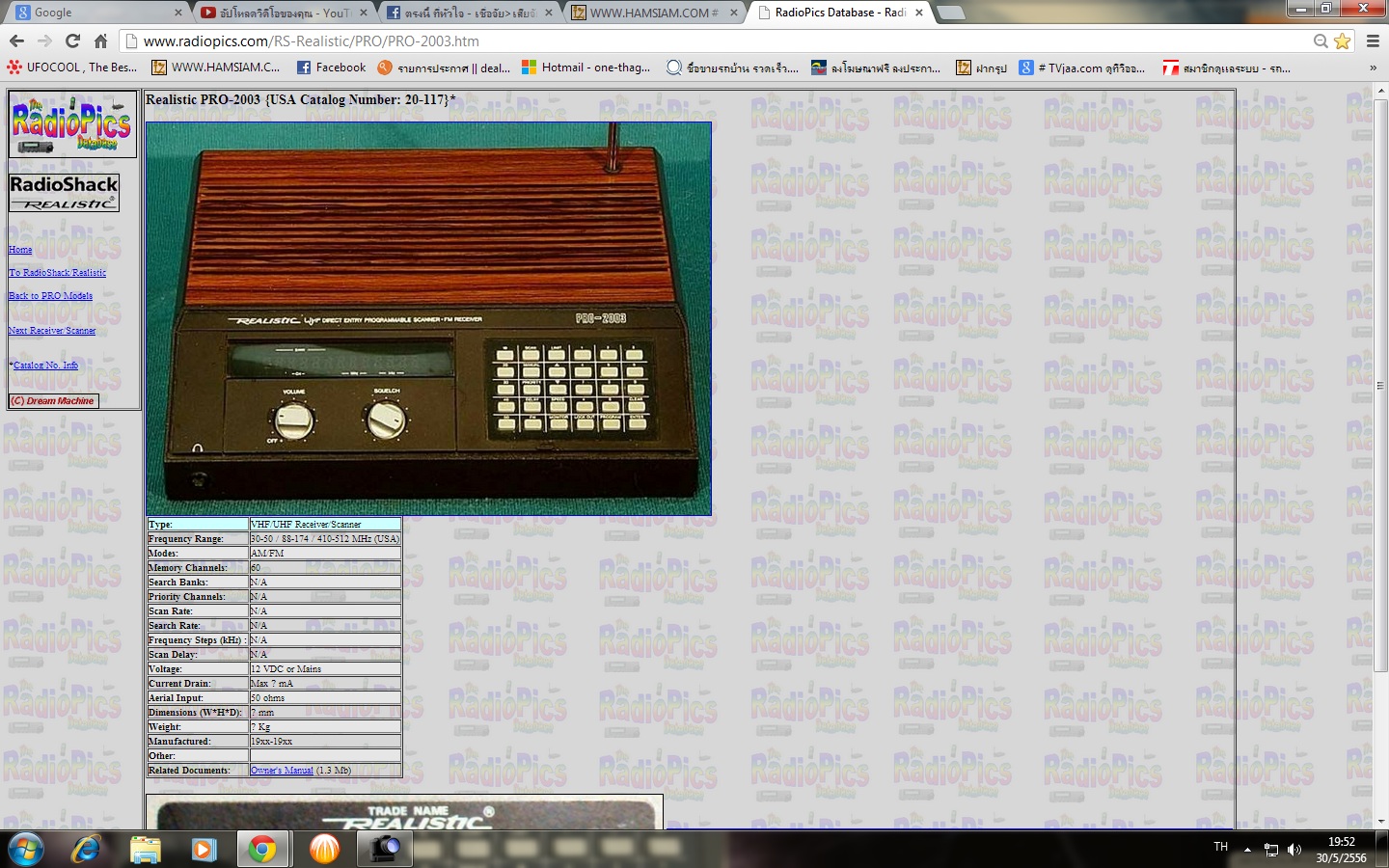The width and height of the screenshot is (1389, 868).
Task: Open the Facebook bookmark
Action: pos(331,68)
